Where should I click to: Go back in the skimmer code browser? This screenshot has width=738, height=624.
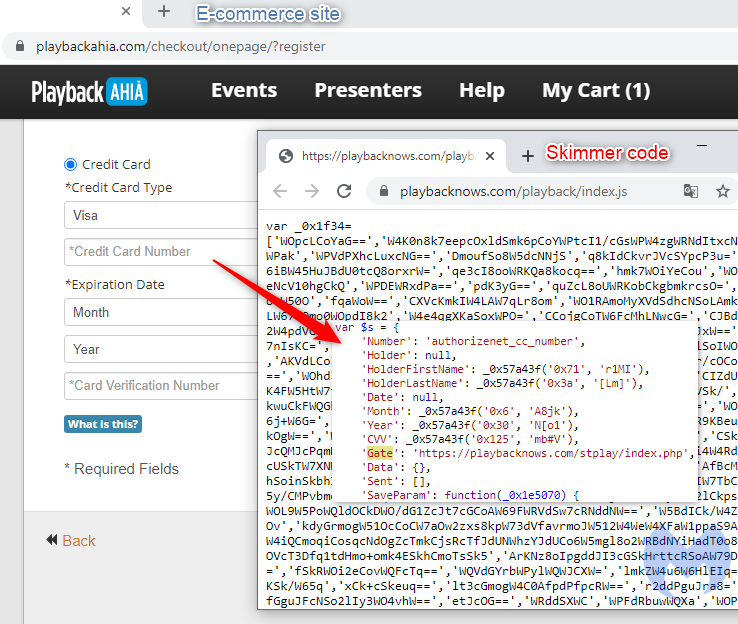tap(280, 191)
